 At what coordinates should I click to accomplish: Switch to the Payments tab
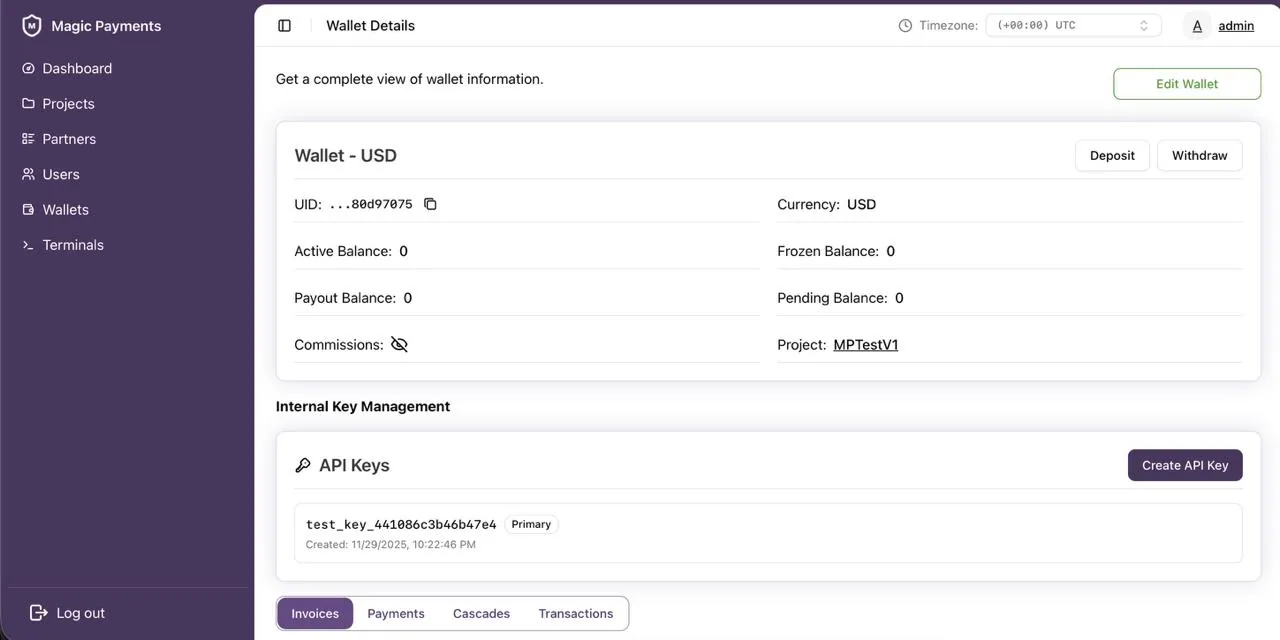coord(396,614)
